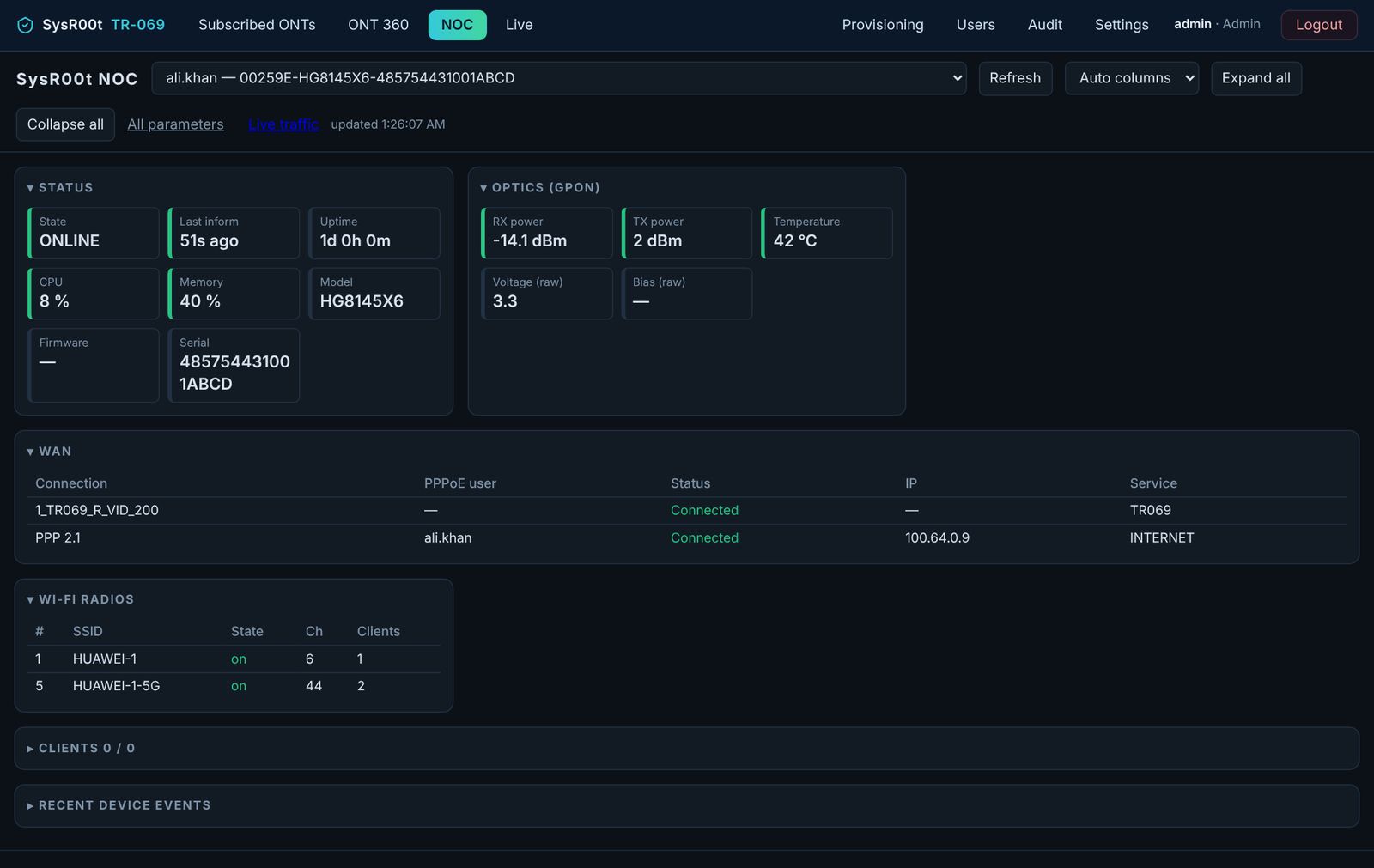This screenshot has width=1374, height=868.
Task: Open the Subscribed ONTs page
Action: [257, 25]
